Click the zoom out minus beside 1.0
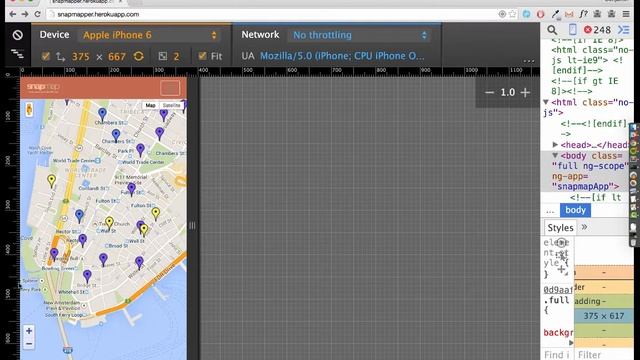 click(489, 93)
